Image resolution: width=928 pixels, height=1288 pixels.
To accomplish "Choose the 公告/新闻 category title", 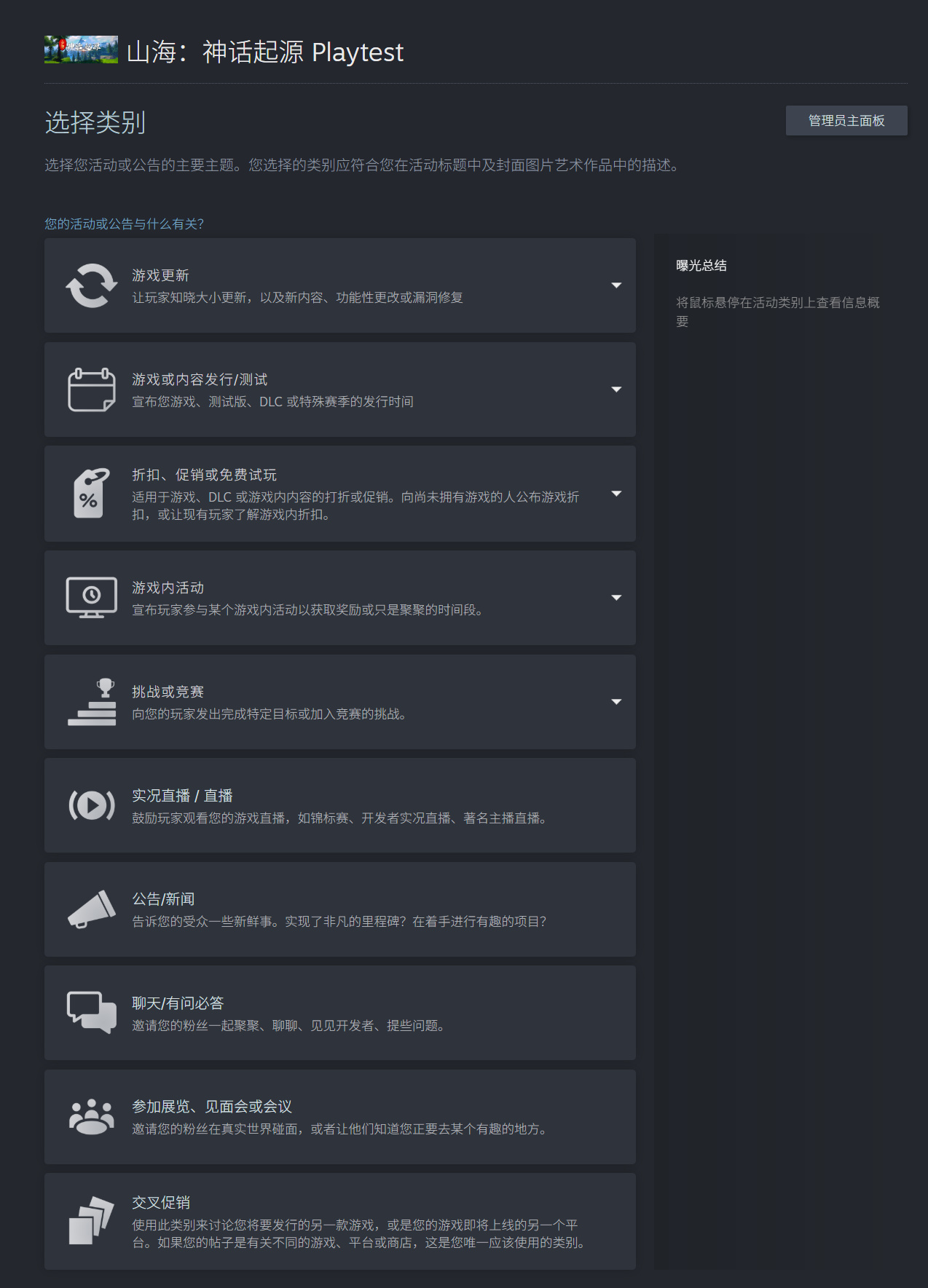I will pyautogui.click(x=163, y=899).
